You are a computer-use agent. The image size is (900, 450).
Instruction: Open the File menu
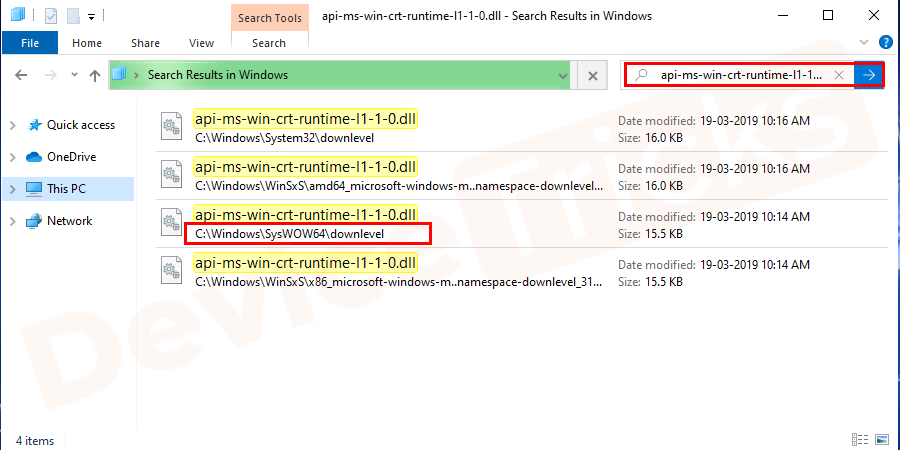[30, 43]
